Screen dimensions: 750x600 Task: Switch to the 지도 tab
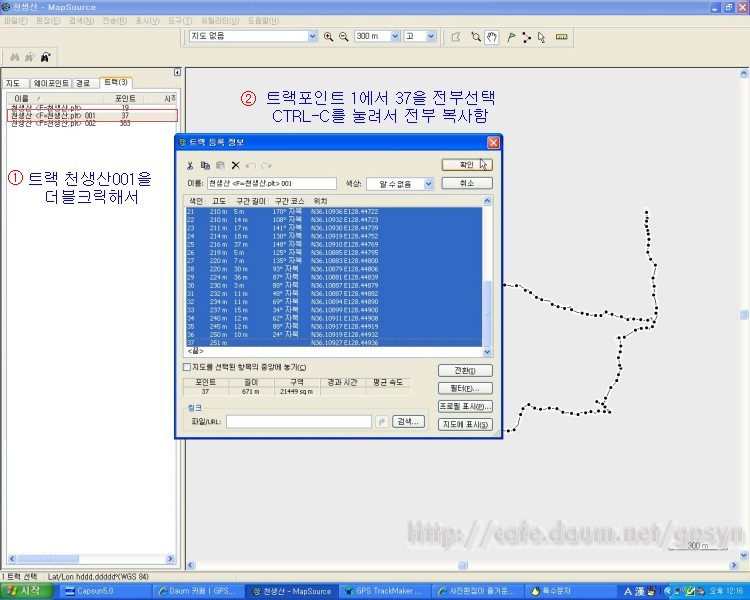pos(13,83)
